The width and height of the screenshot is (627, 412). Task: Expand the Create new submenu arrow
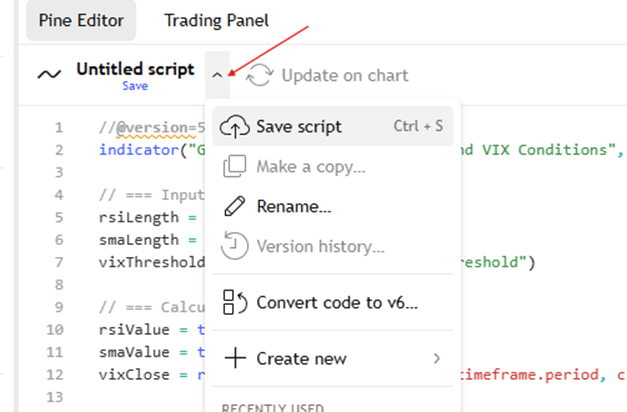click(436, 358)
